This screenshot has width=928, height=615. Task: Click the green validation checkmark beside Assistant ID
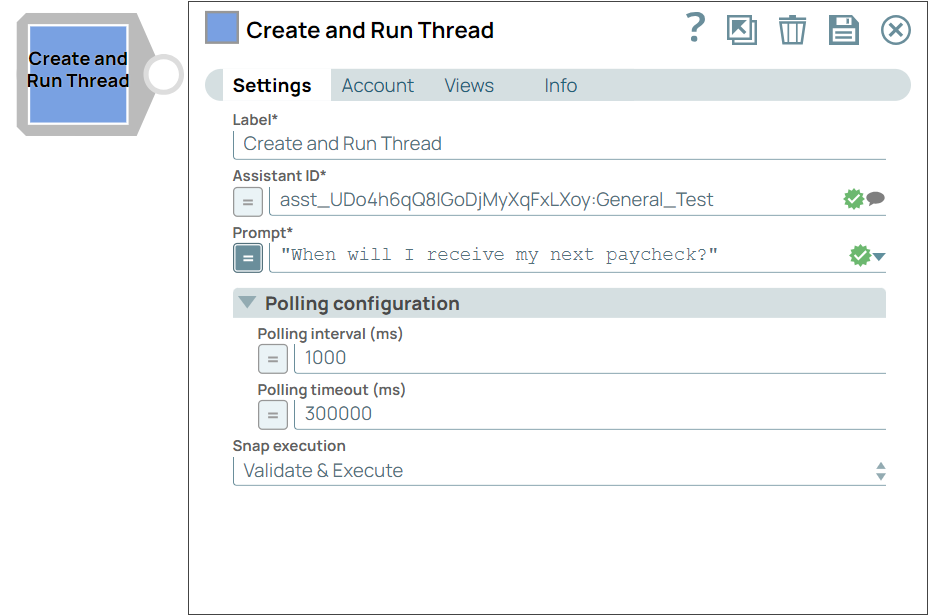tap(853, 198)
